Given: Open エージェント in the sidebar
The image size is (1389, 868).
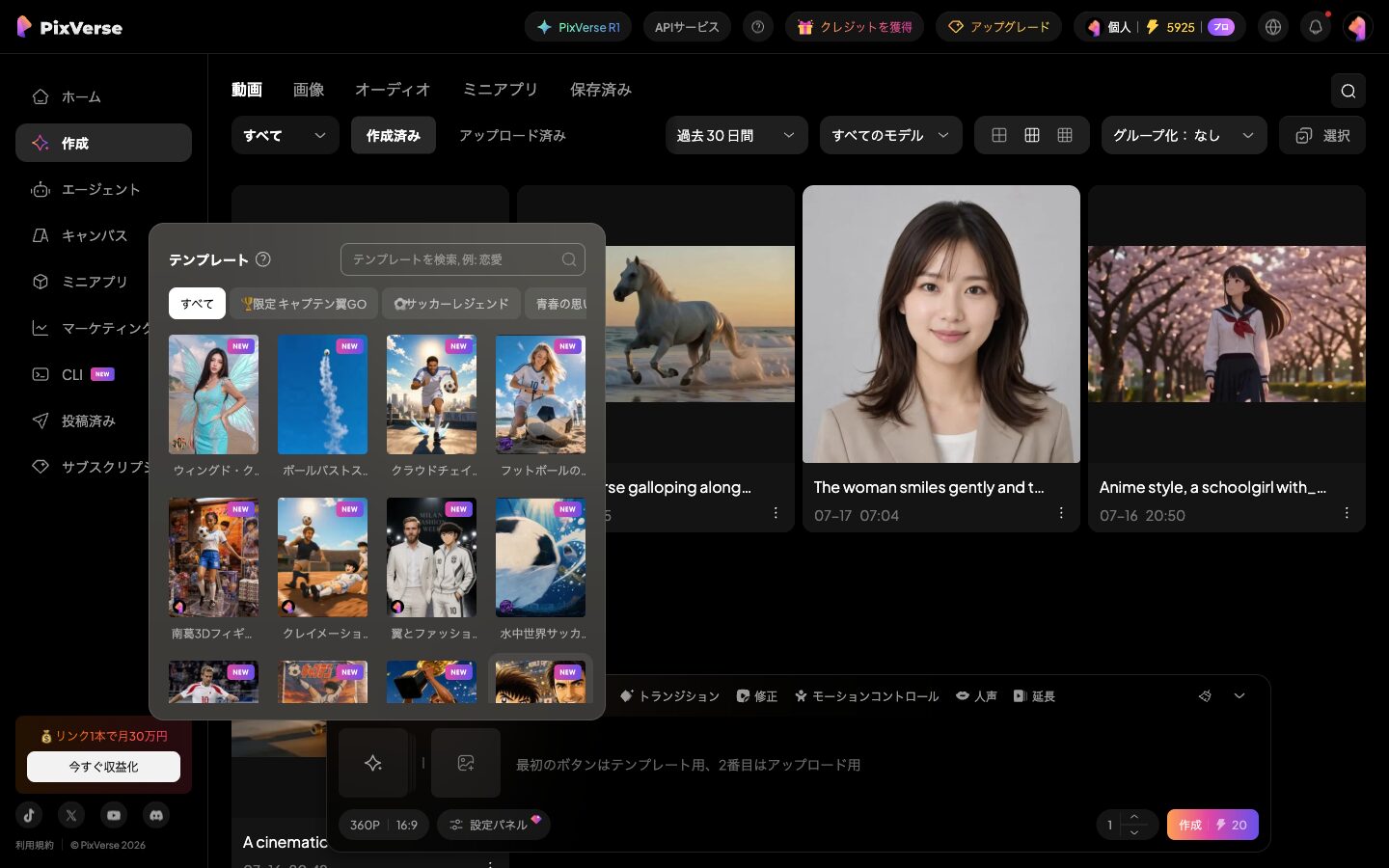Looking at the screenshot, I should coord(103,189).
